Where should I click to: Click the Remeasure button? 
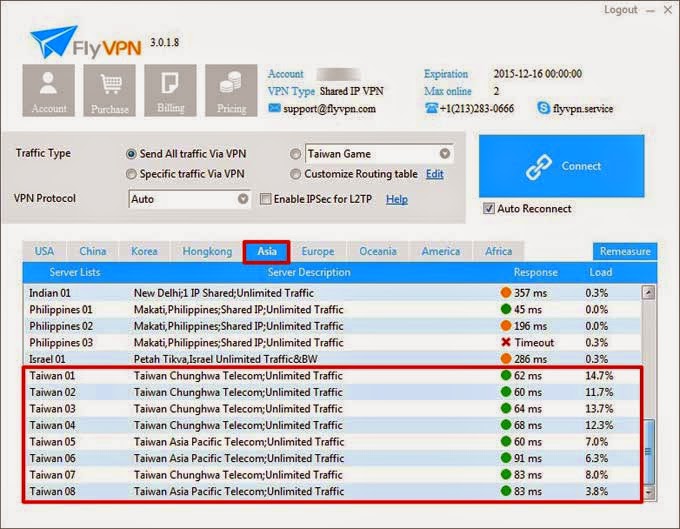[x=625, y=251]
